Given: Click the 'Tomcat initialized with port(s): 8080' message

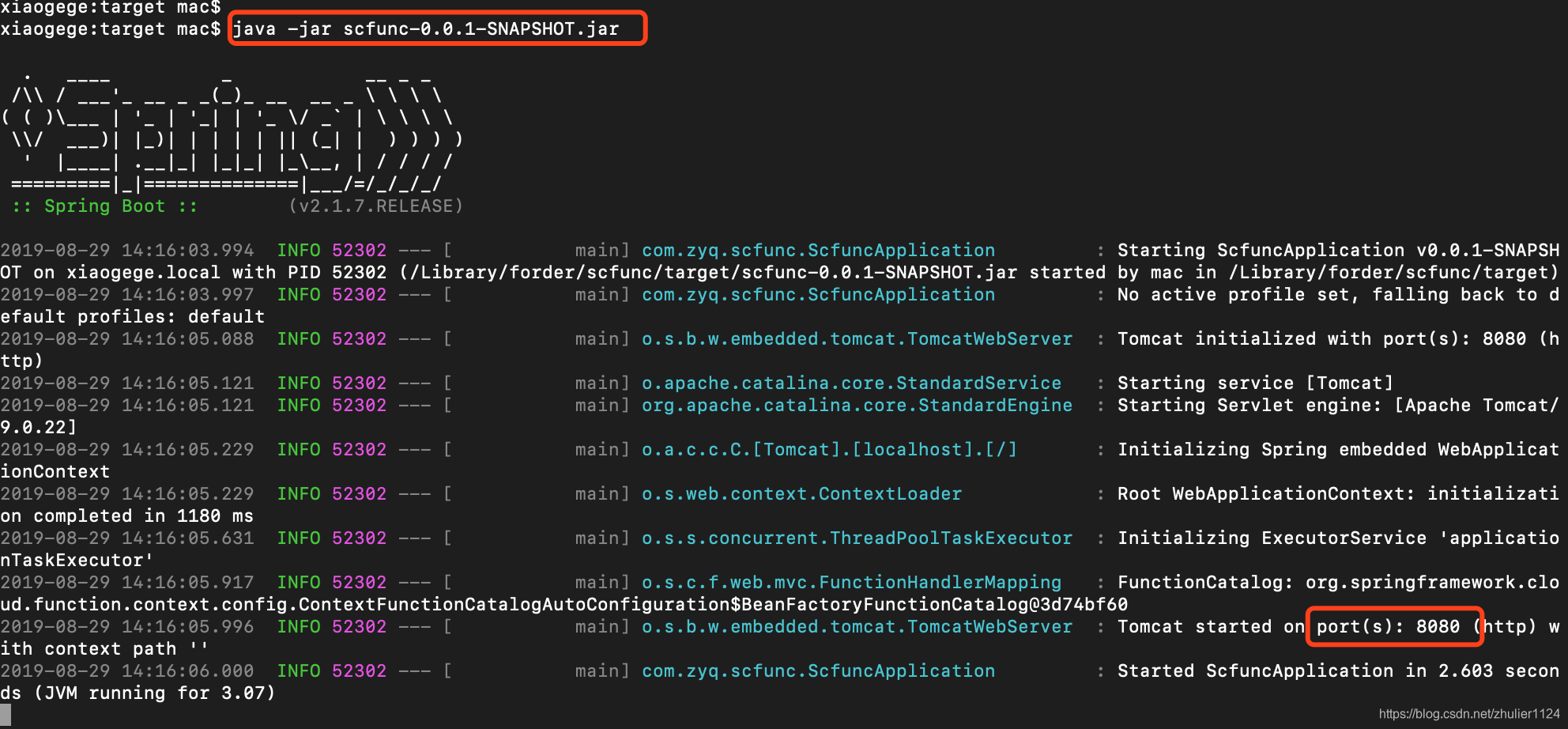Looking at the screenshot, I should (1321, 339).
